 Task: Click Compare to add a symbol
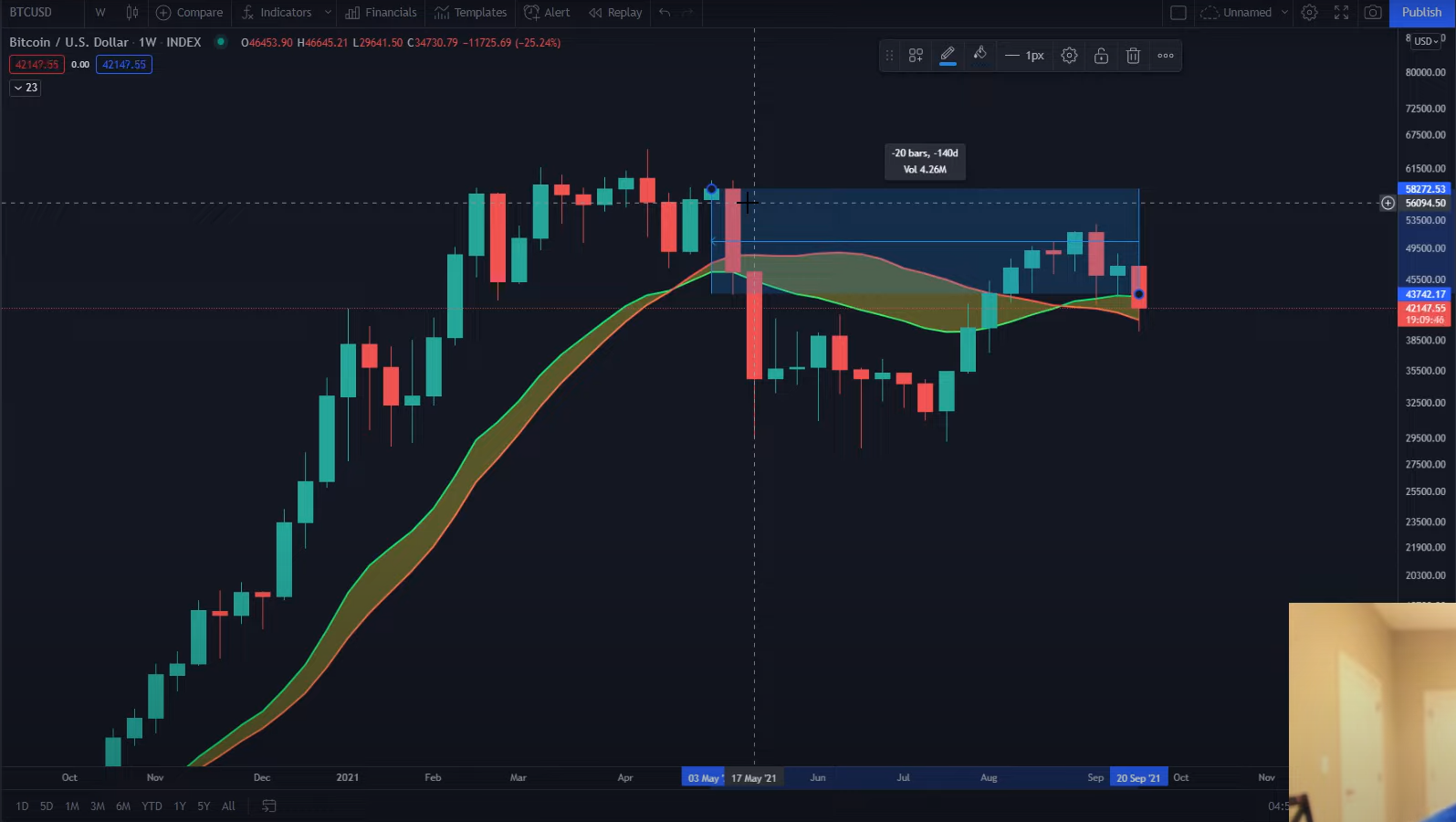click(190, 13)
